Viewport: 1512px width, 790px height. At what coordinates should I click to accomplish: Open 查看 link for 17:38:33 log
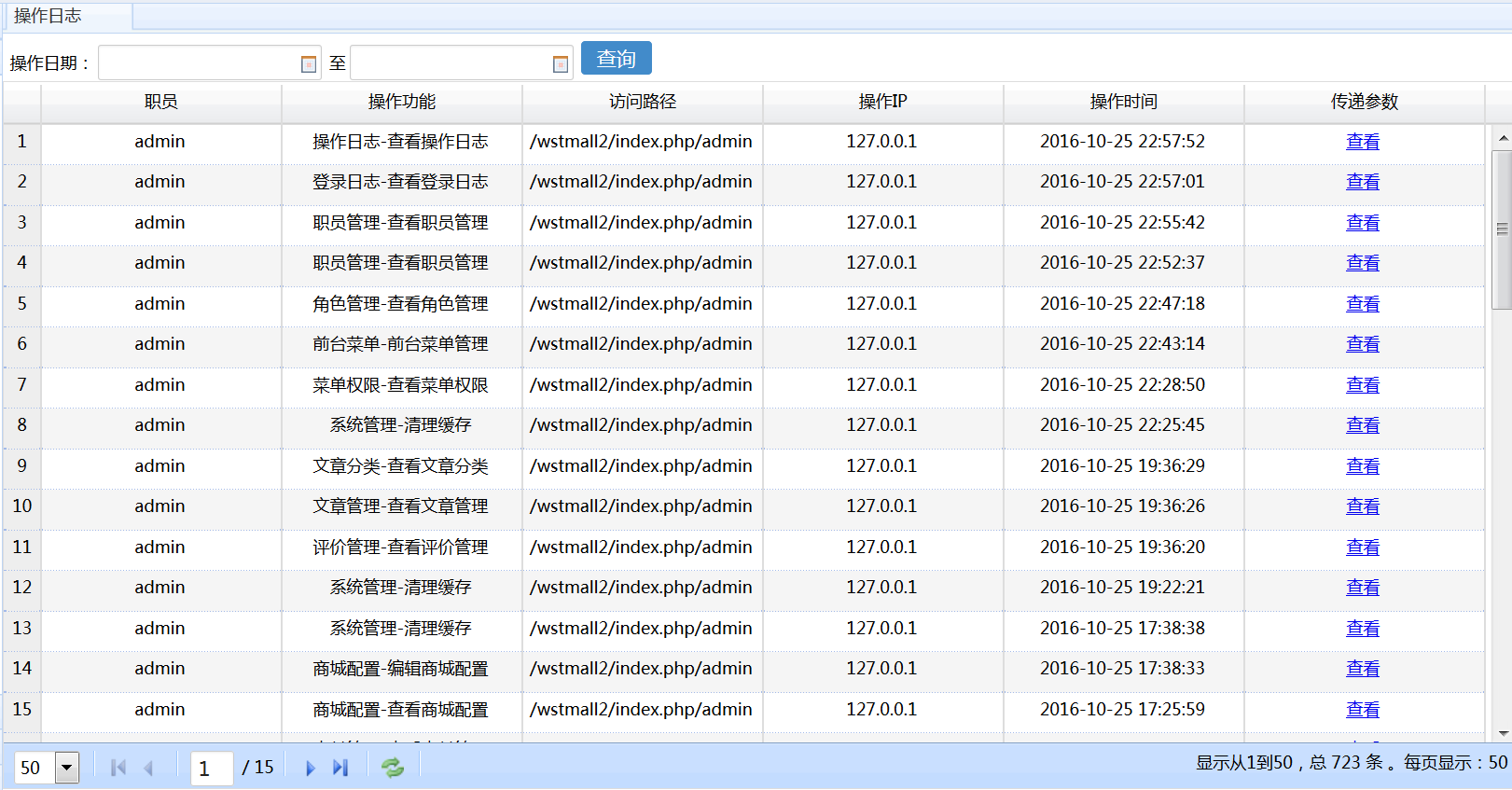tap(1363, 669)
